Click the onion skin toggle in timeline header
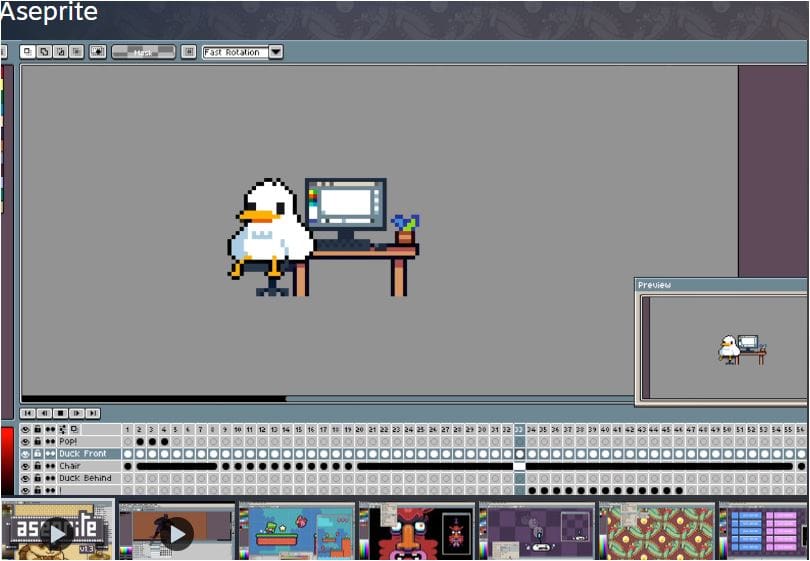Screen dimensions: 810x561 click(74, 429)
